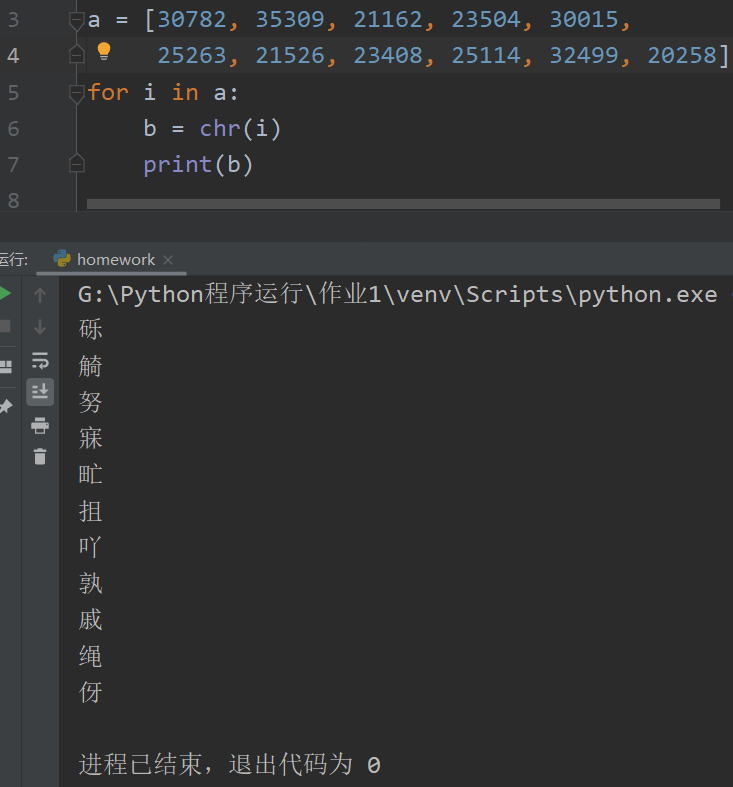Click the up arrow to go up the stack trace
This screenshot has height=787, width=733.
click(40, 295)
